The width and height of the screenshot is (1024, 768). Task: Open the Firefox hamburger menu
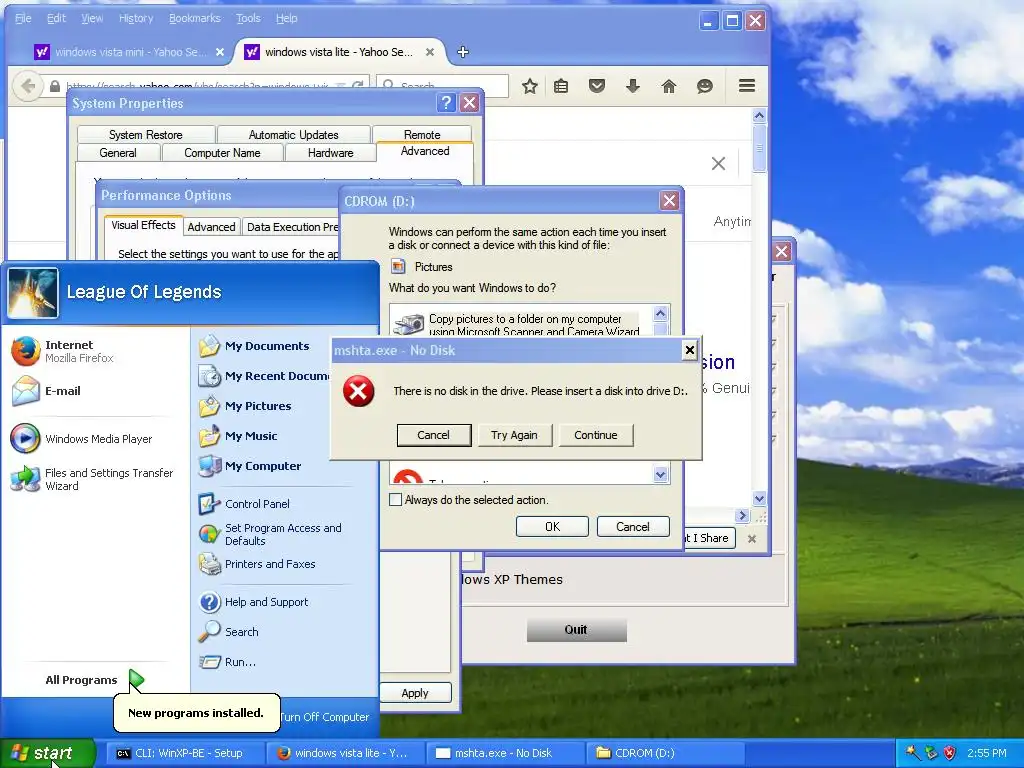coord(747,86)
